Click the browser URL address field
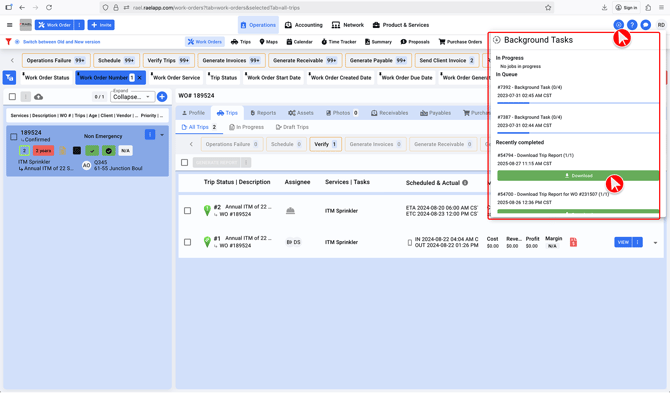 pyautogui.click(x=327, y=7)
